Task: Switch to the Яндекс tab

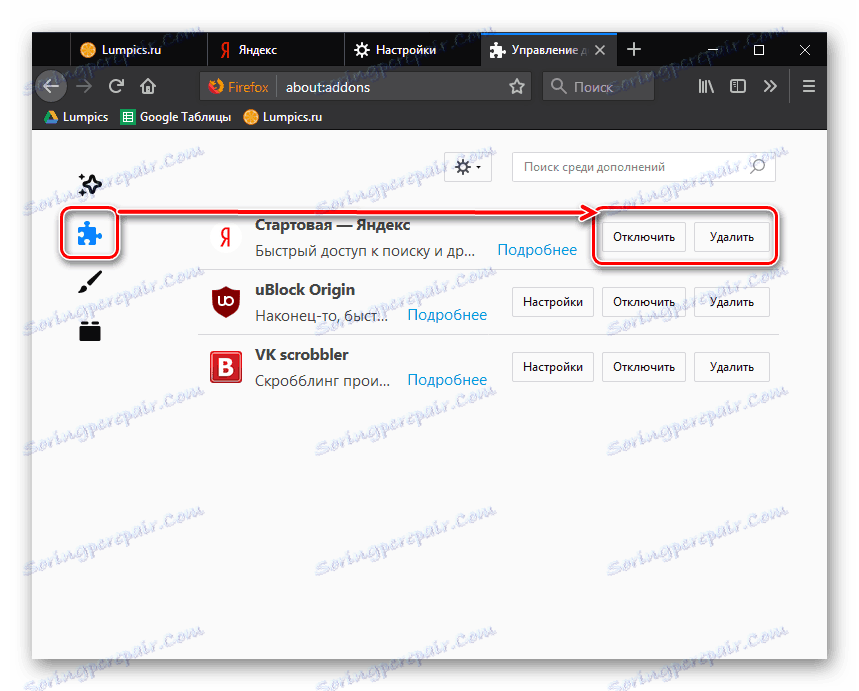Action: pos(276,50)
